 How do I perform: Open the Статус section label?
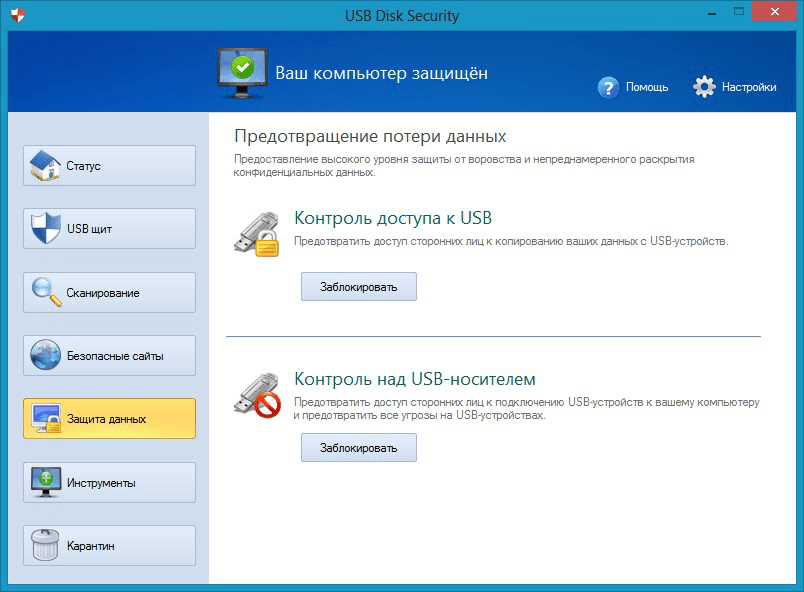coord(83,166)
